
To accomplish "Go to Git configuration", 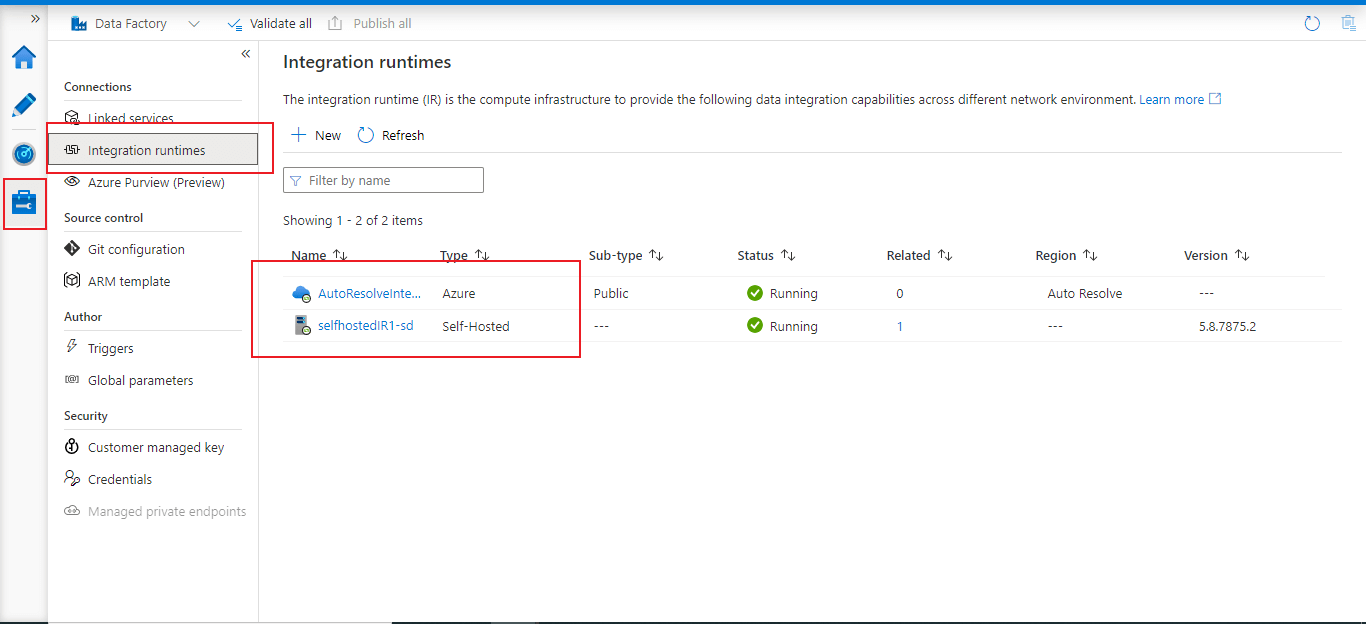I will 136,249.
